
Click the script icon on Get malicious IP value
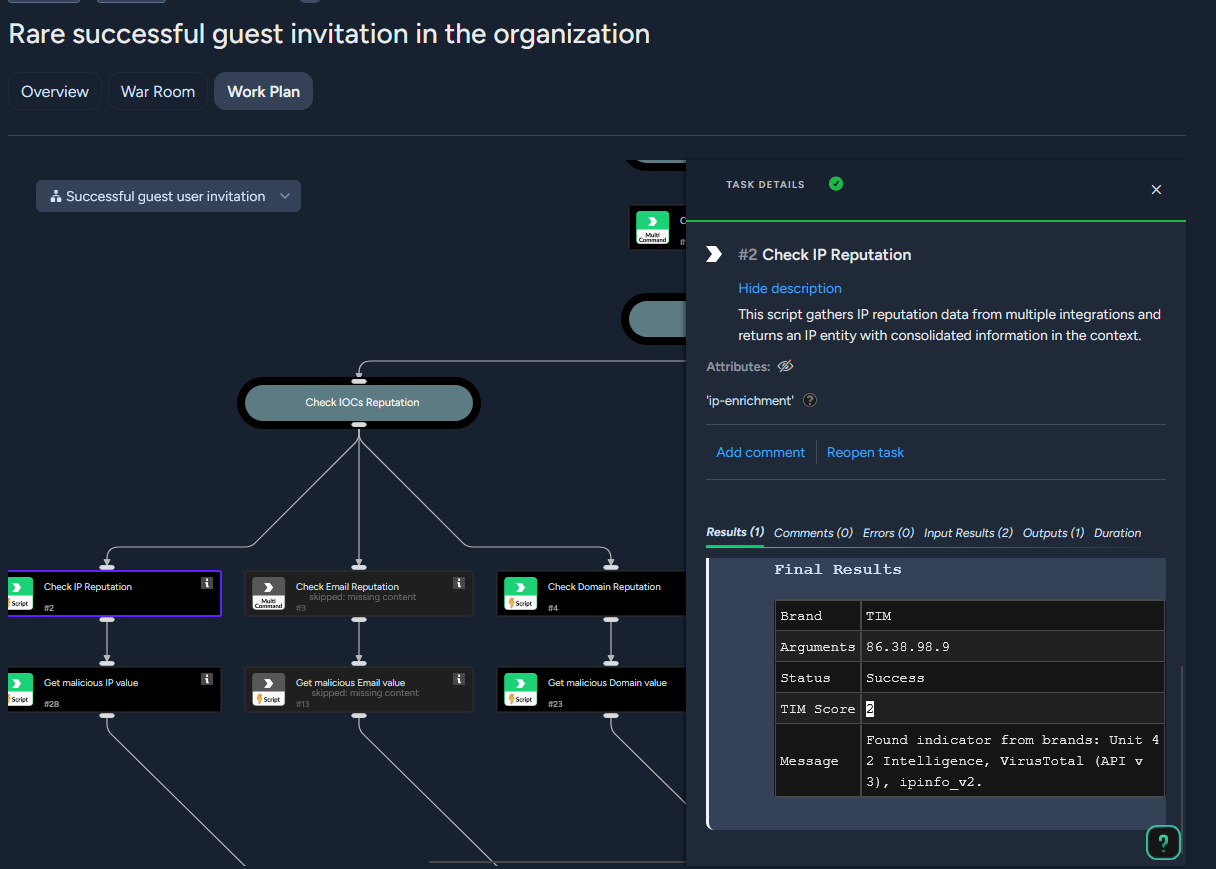(20, 689)
